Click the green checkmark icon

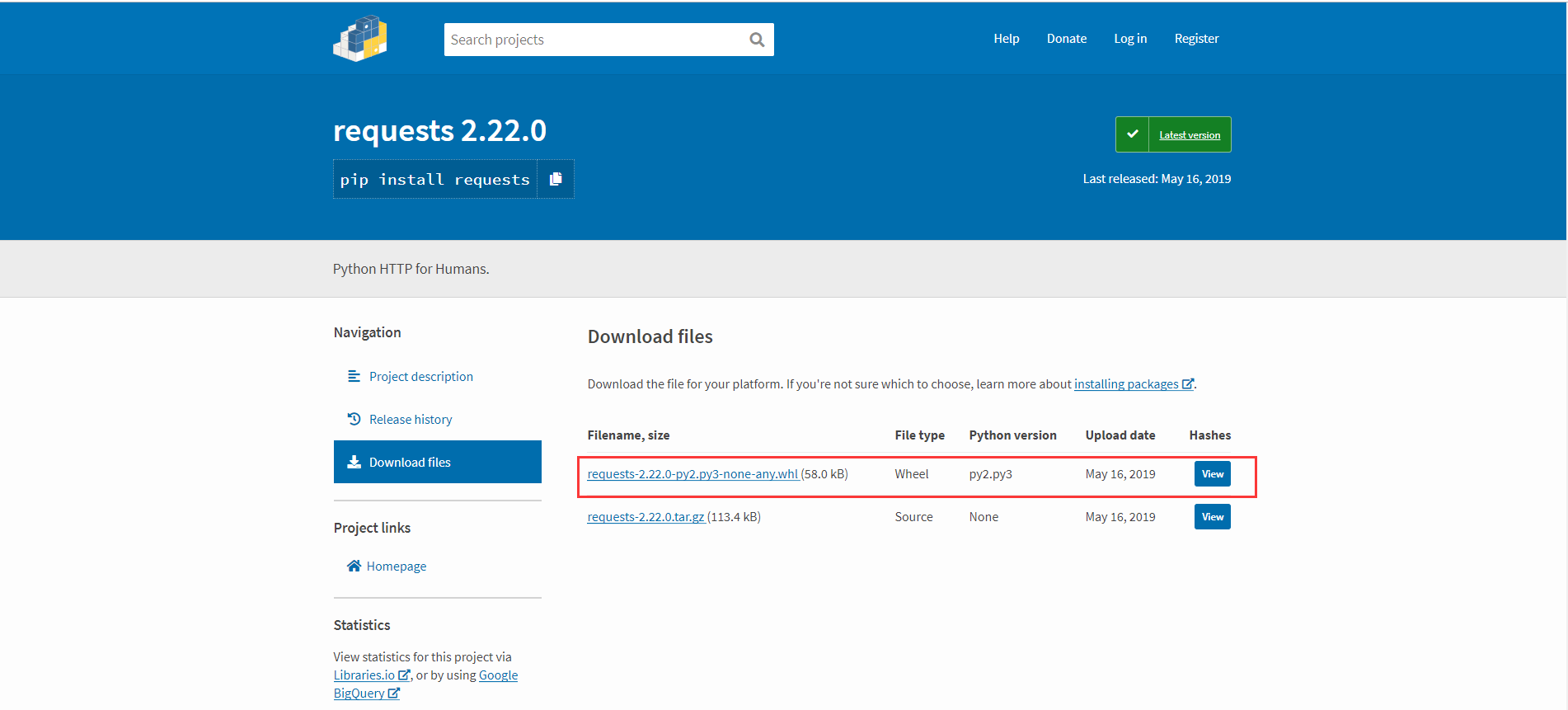point(1133,134)
